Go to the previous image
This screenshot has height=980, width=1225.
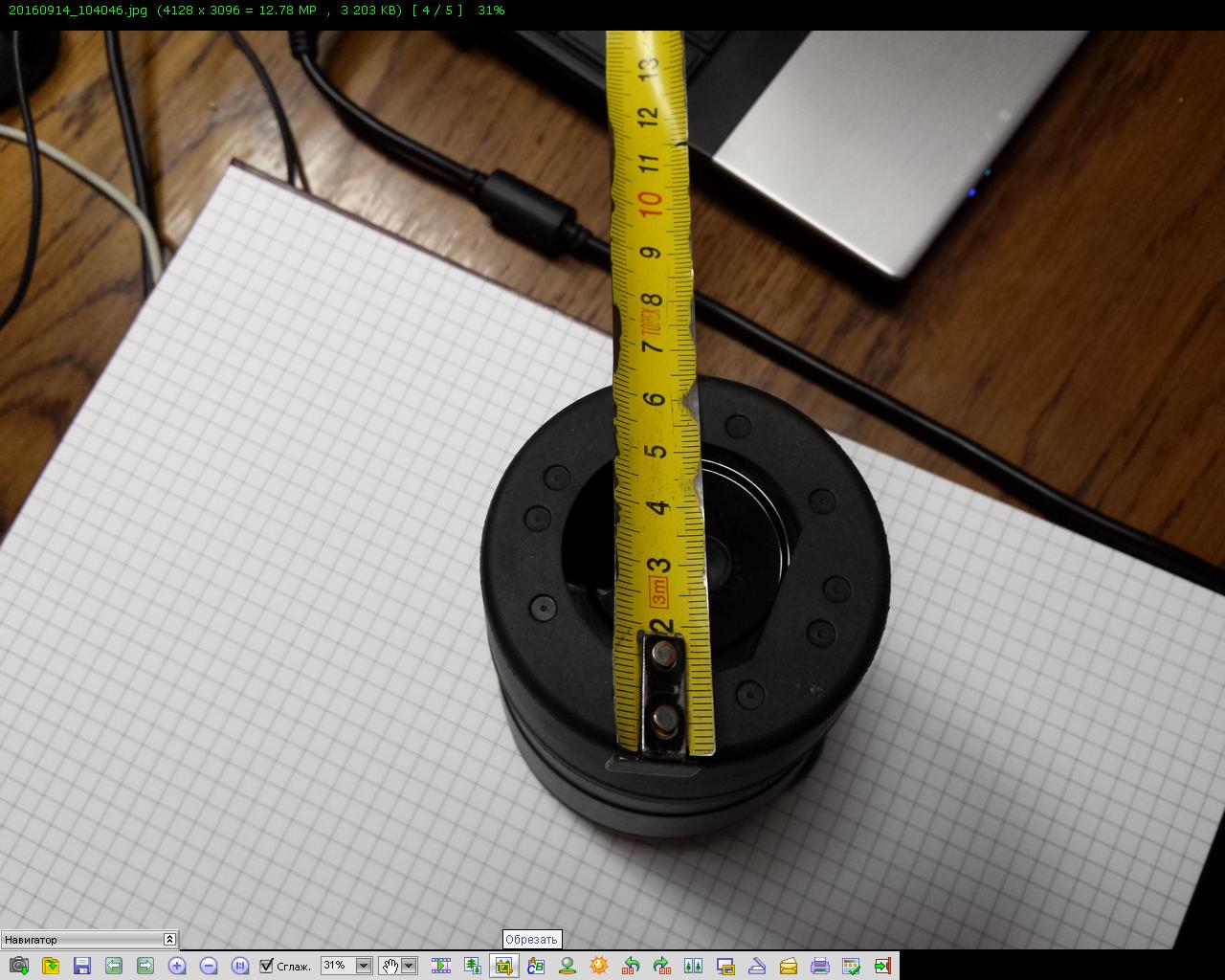[x=114, y=966]
